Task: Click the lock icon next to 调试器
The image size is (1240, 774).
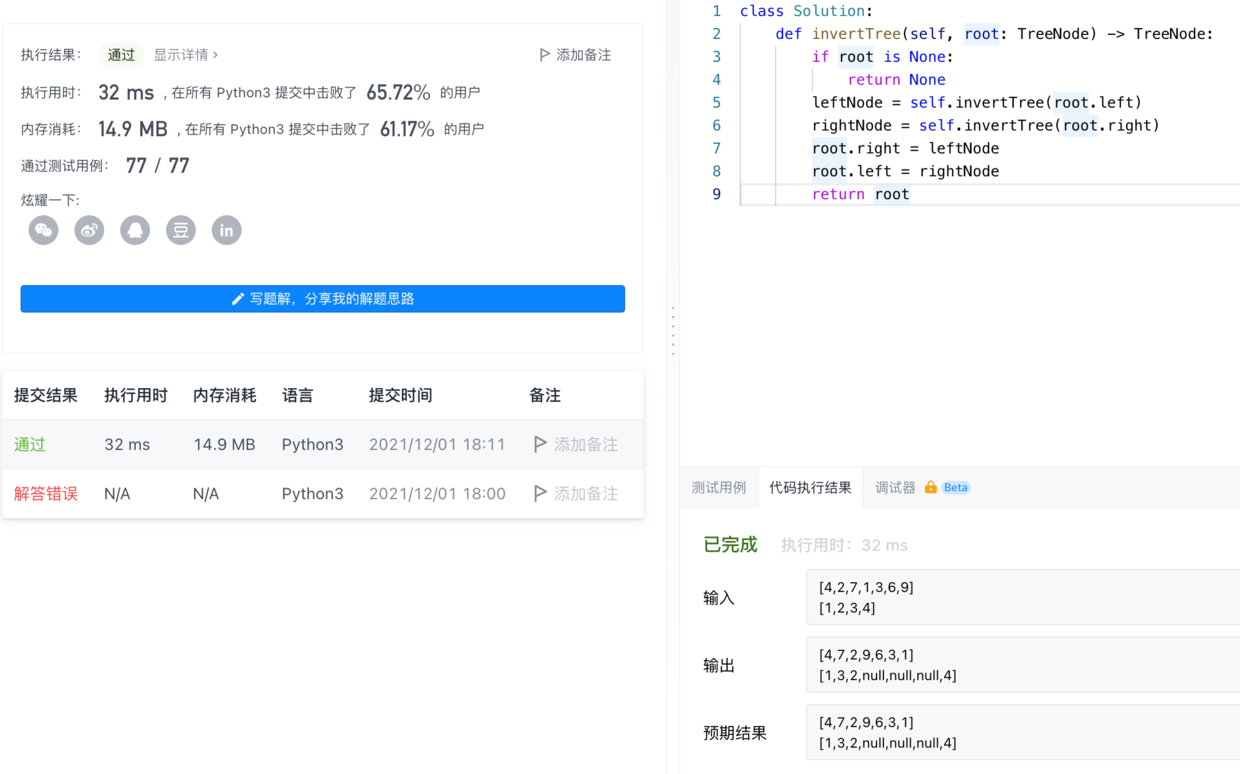Action: pyautogui.click(x=931, y=488)
